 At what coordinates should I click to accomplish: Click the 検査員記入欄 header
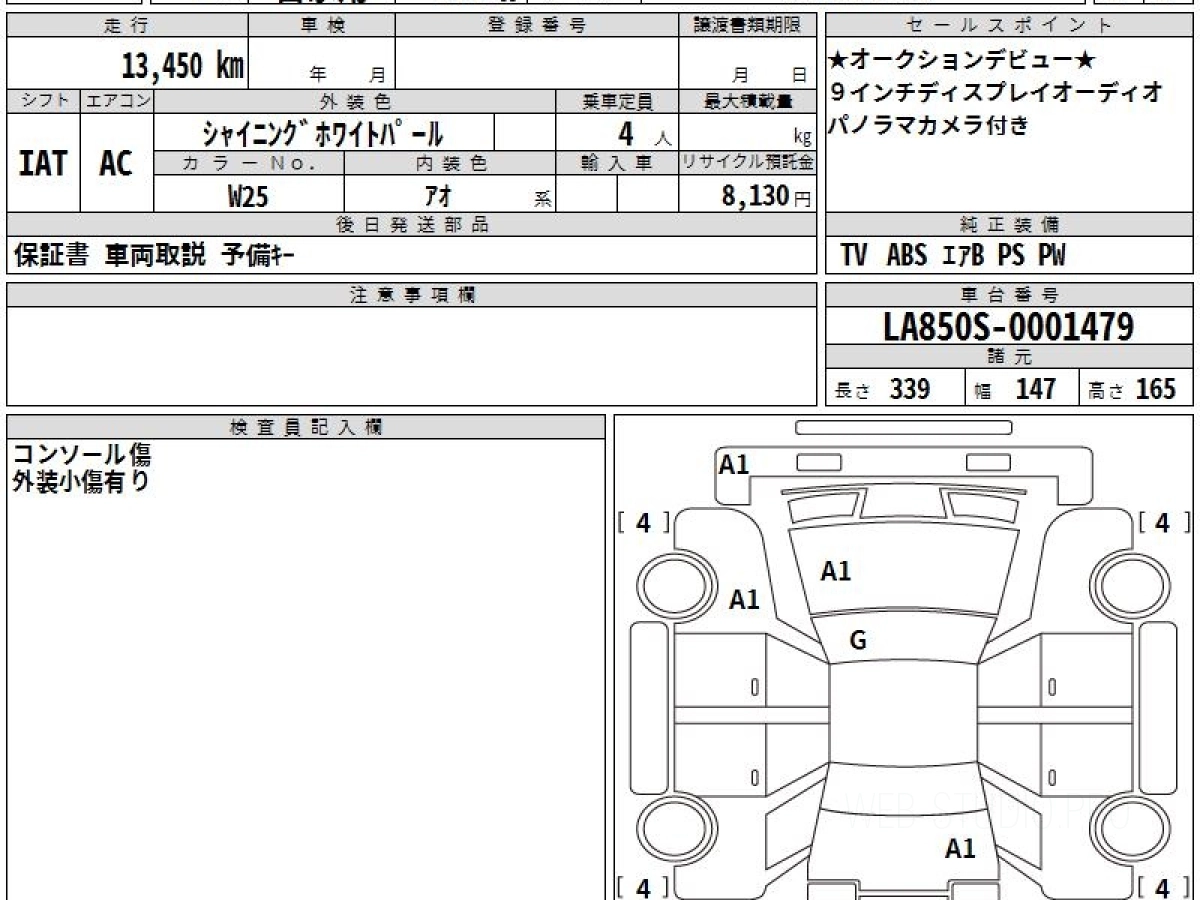pos(306,427)
